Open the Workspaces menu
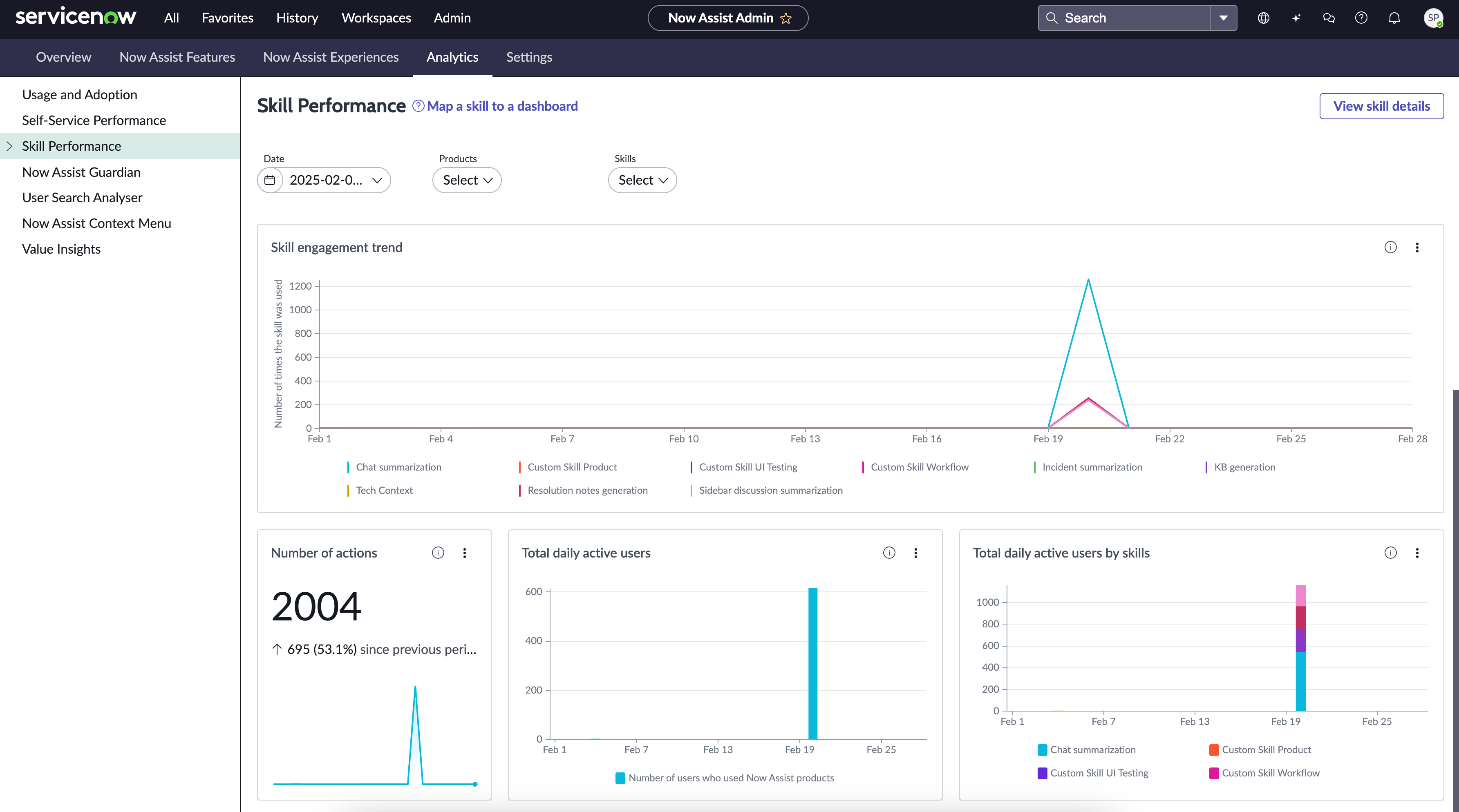Screen dimensions: 1459x812 tap(376, 18)
